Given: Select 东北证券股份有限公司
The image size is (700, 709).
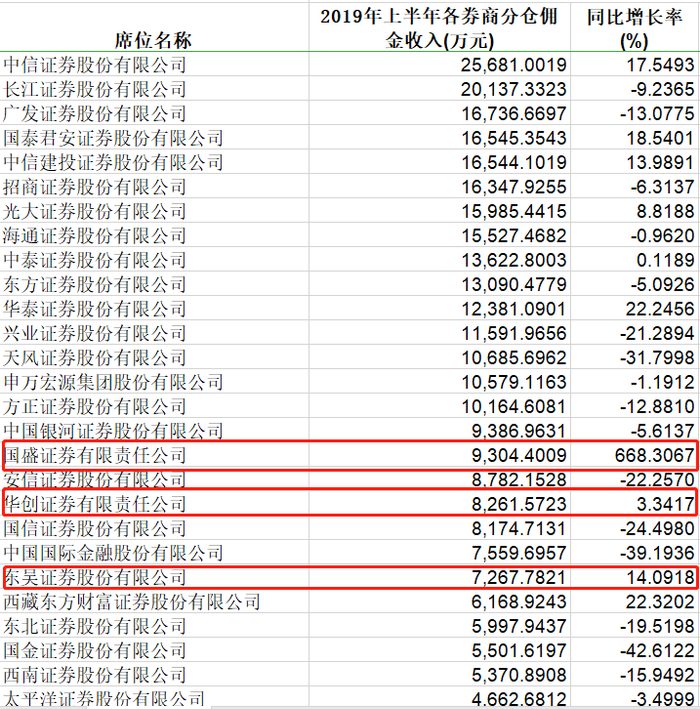Looking at the screenshot, I should [95, 626].
